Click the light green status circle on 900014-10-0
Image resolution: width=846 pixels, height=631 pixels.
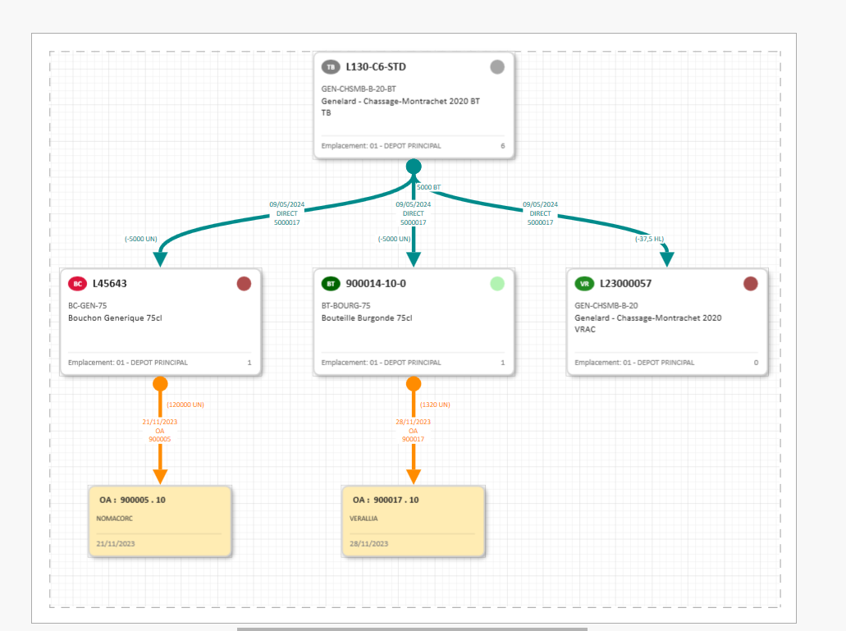[x=497, y=284]
